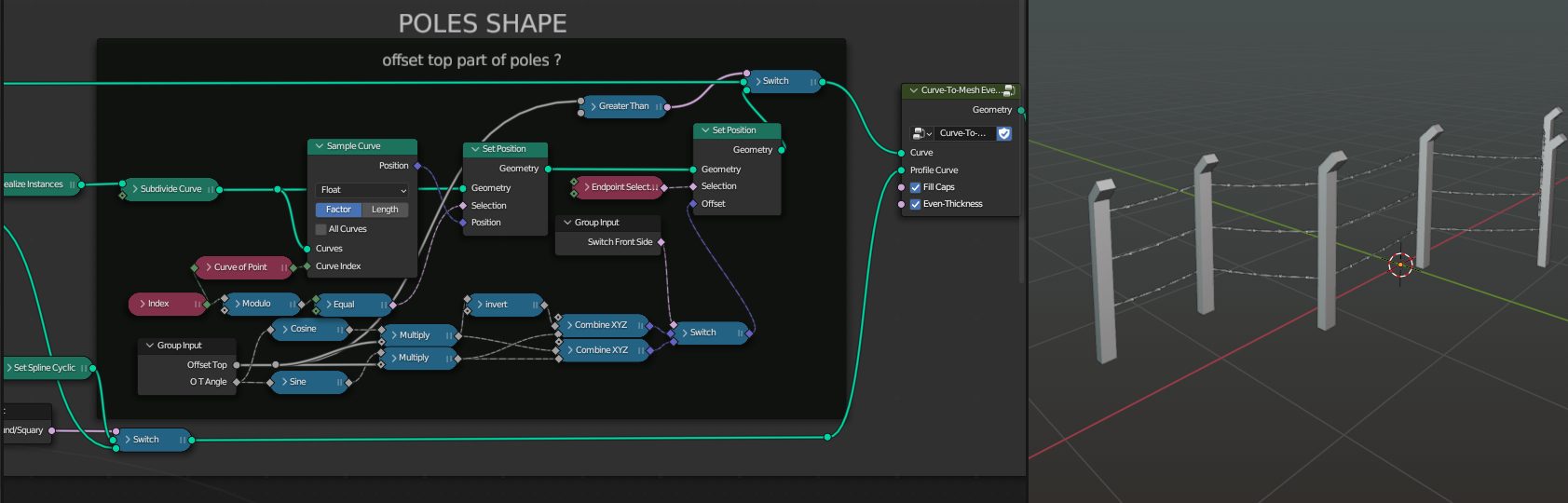
Task: Expand the Cosine node
Action: coord(285,329)
